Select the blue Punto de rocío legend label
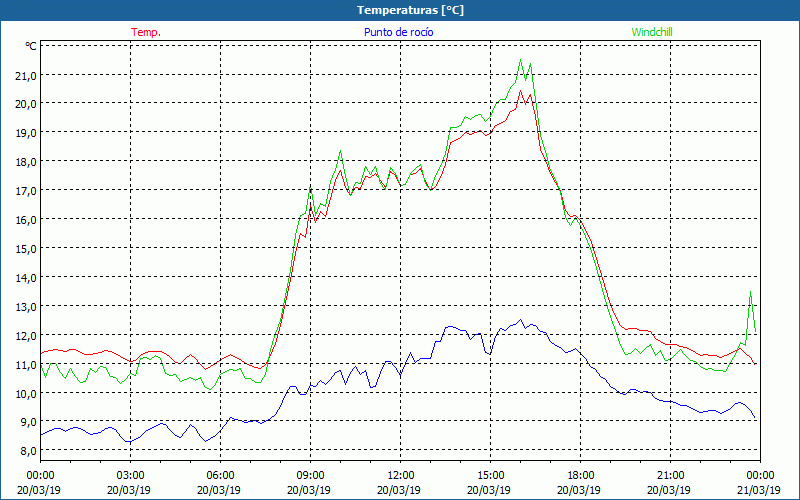Image resolution: width=800 pixels, height=500 pixels. pos(398,32)
